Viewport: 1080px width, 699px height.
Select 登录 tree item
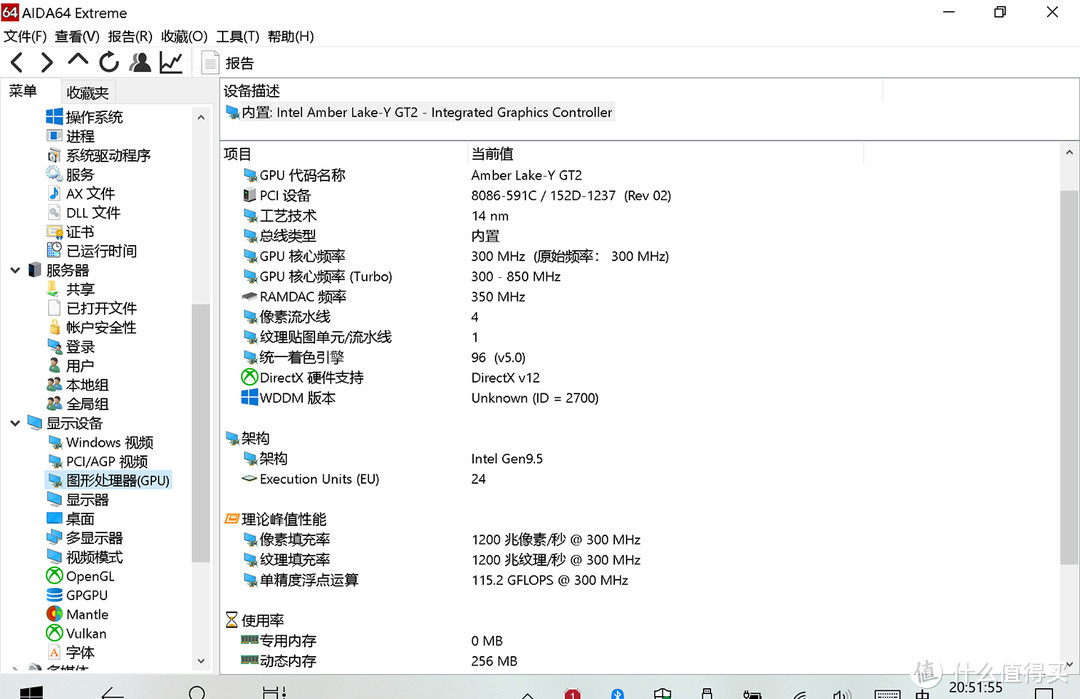tap(70, 346)
